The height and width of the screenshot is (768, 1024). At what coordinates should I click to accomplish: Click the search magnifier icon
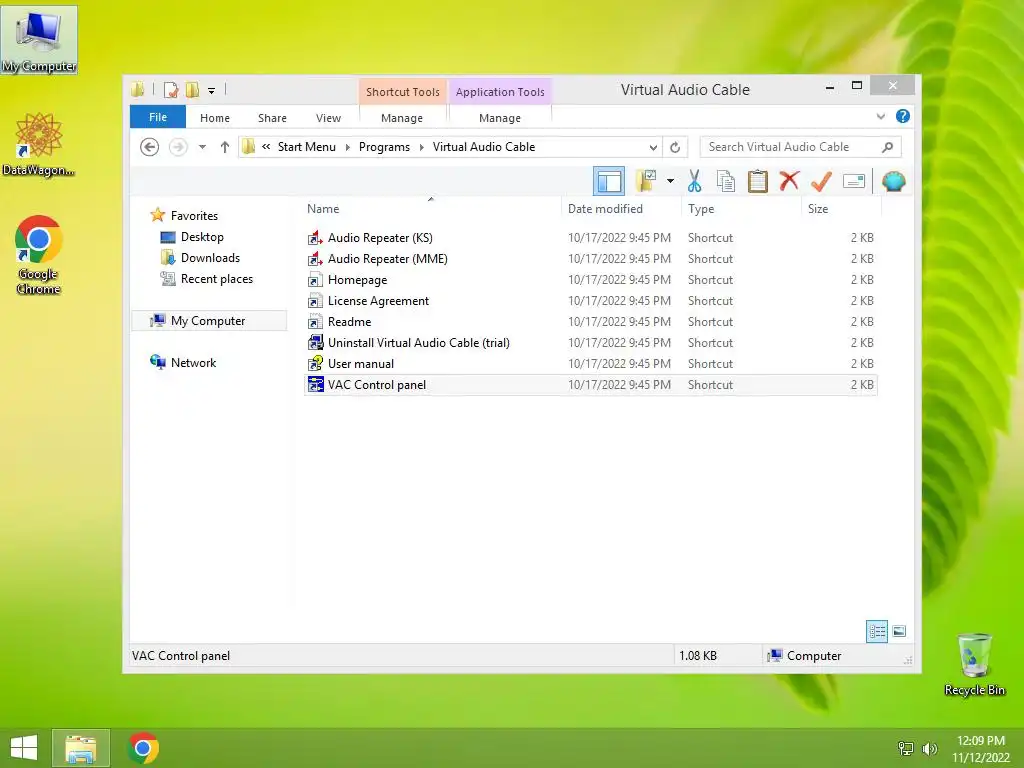[887, 147]
